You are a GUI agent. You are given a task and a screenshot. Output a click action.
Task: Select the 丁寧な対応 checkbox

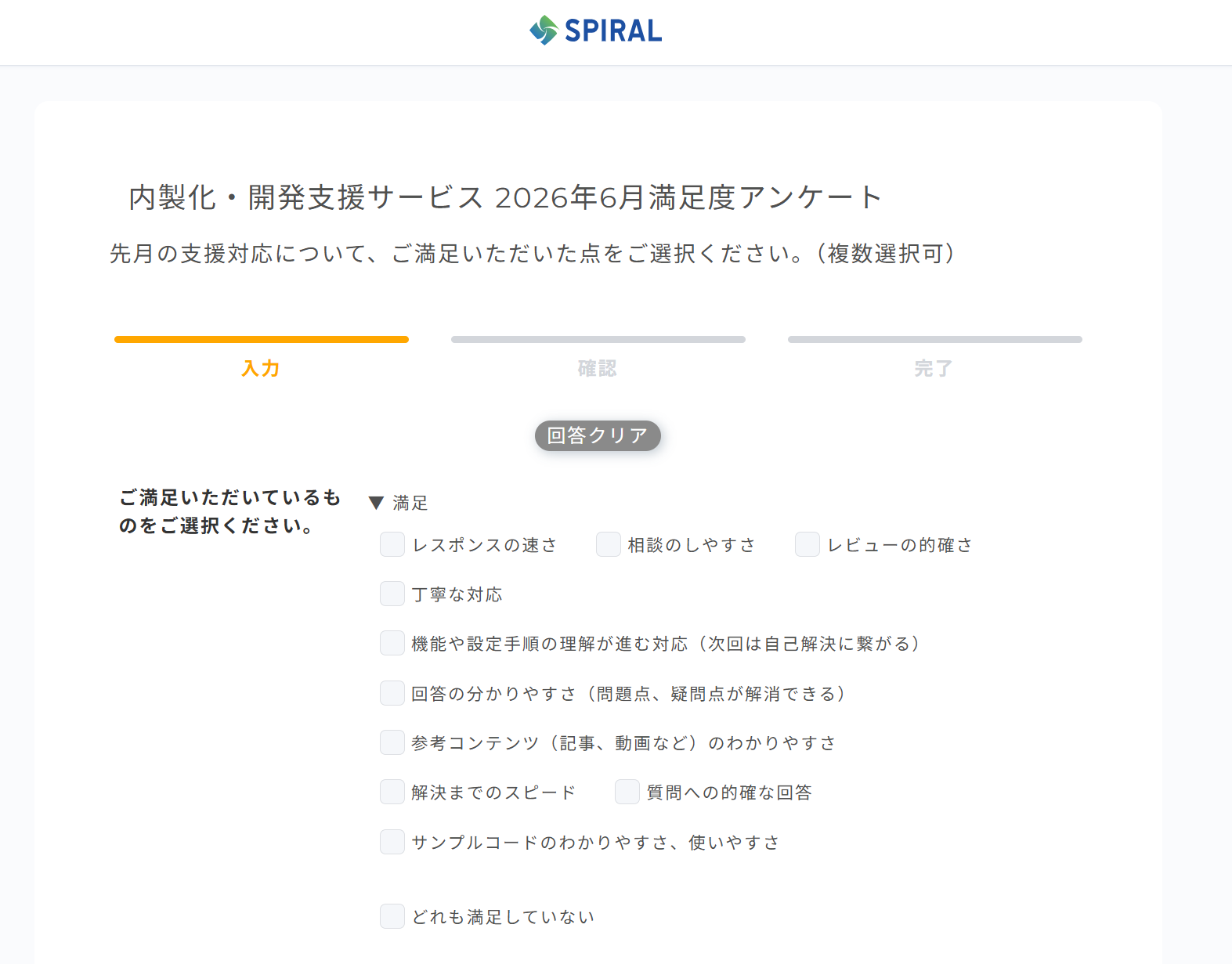(392, 594)
